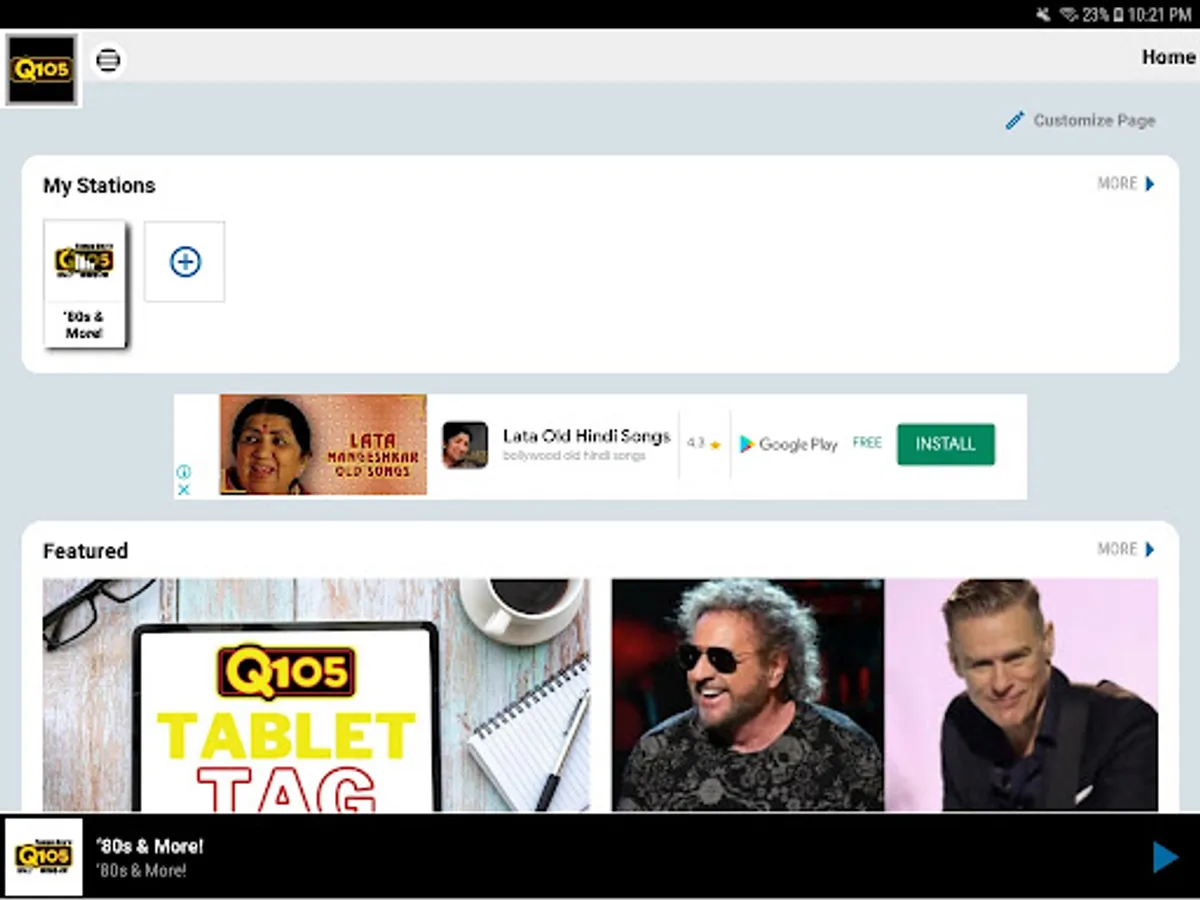Open now playing '80s & More! title

(x=149, y=846)
